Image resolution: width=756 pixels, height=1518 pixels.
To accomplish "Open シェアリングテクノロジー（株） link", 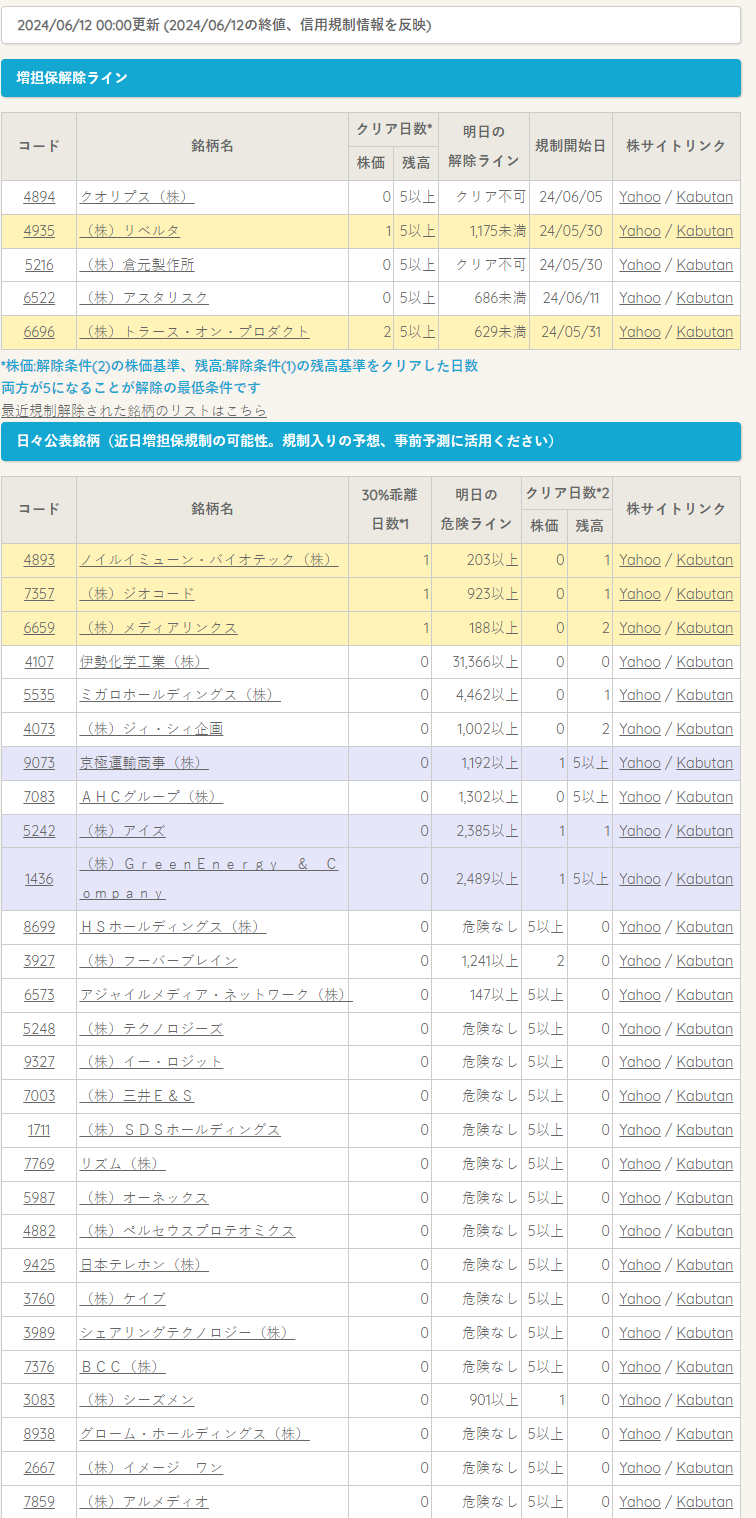I will click(x=188, y=1333).
